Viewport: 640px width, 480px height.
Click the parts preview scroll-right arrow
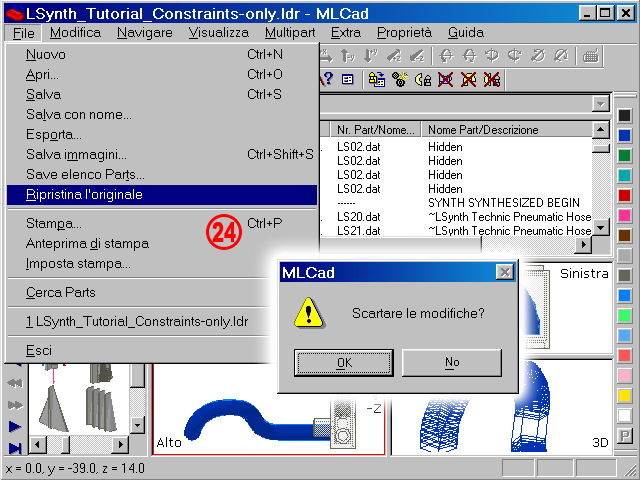(120, 444)
